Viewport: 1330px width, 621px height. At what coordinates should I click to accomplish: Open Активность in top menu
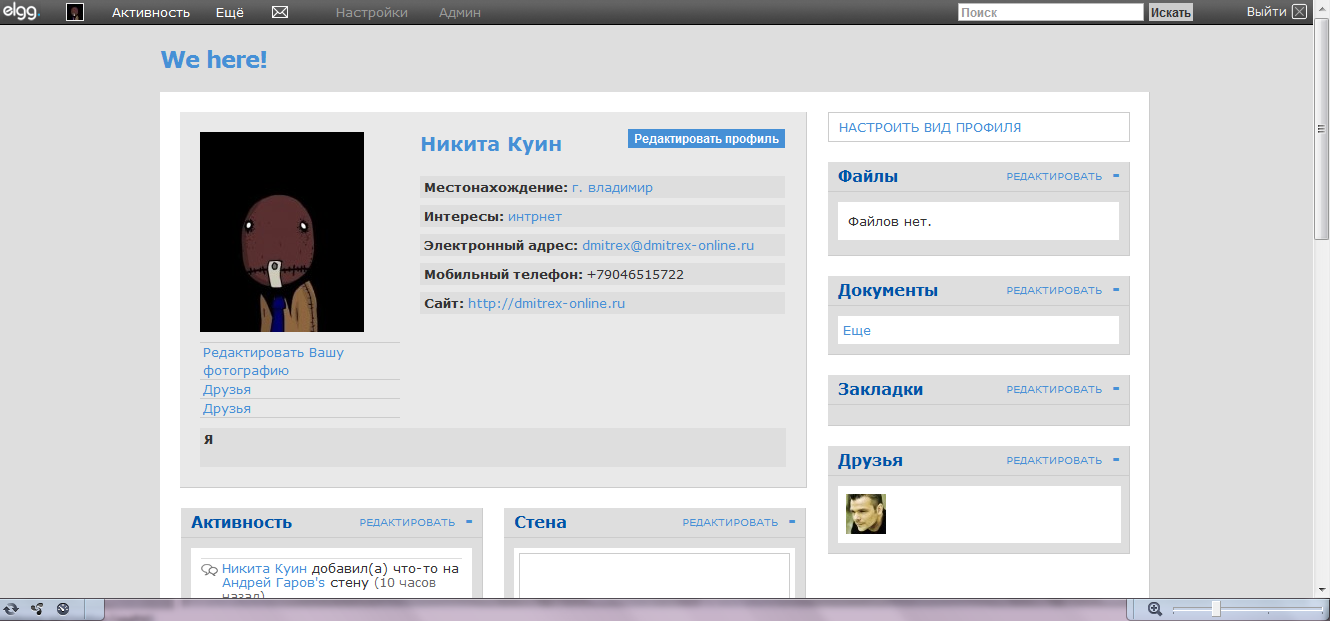151,13
